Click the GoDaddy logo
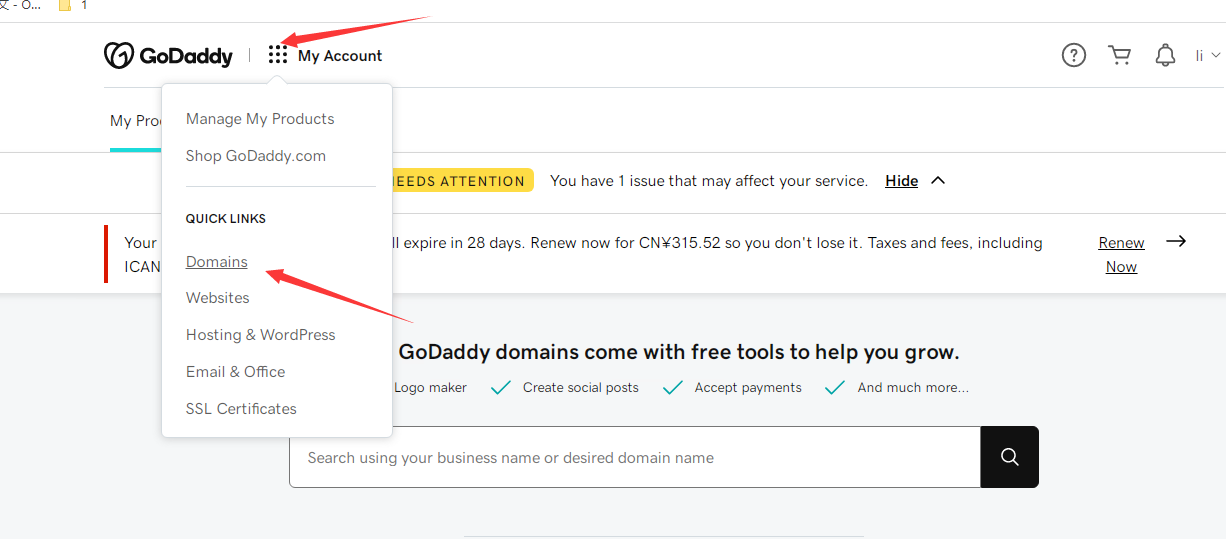 click(x=168, y=56)
